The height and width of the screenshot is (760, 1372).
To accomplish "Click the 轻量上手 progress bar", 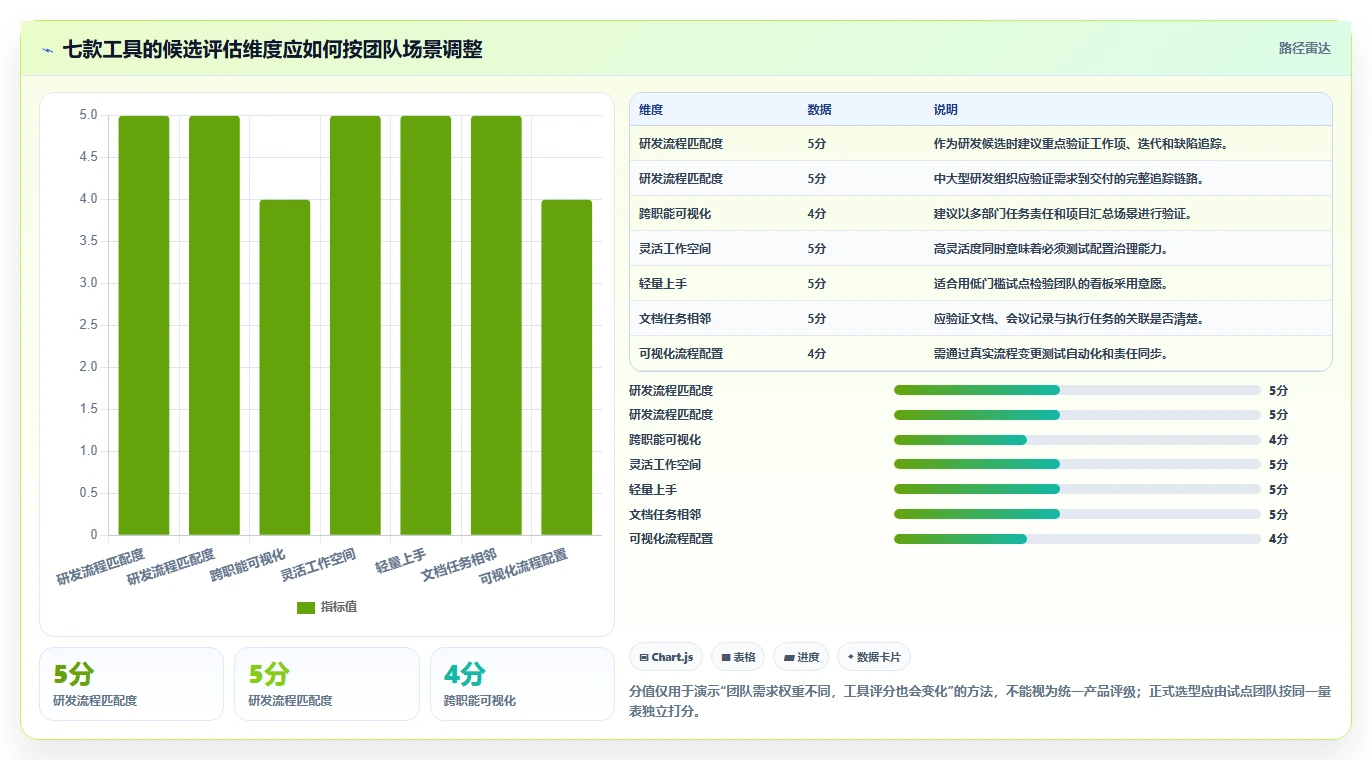I will click(x=1077, y=489).
